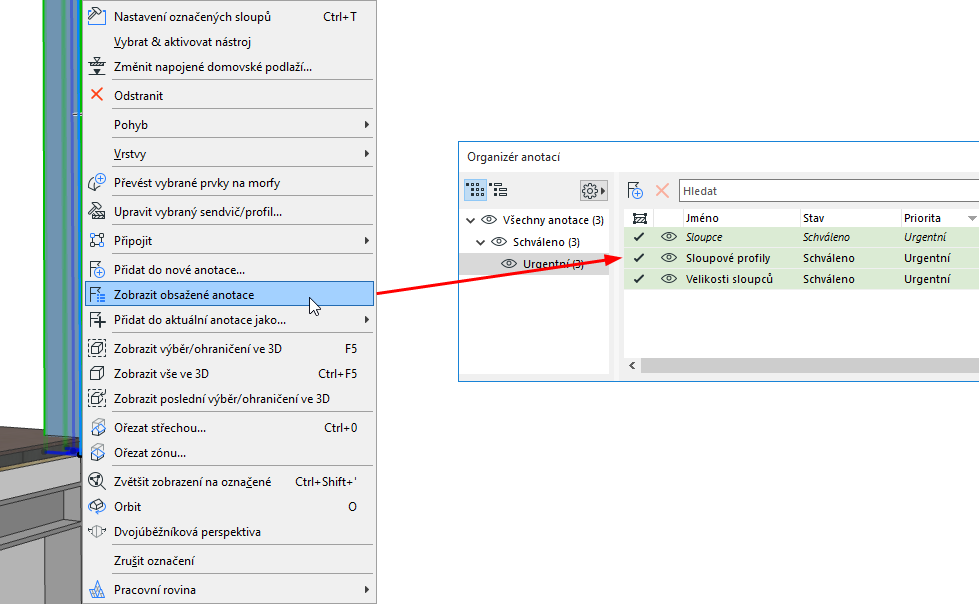Click the Převést vybrané prvky na morfy icon
Viewport: 979px width, 604px height.
[x=97, y=182]
